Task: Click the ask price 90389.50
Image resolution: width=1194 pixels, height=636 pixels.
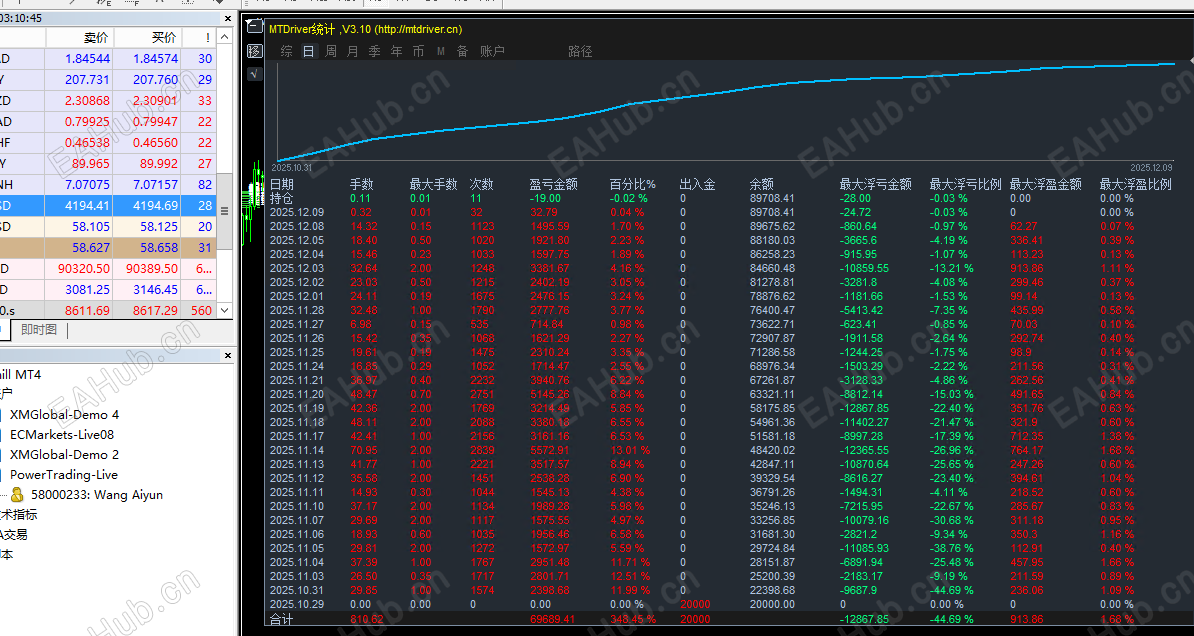Action: (155, 268)
